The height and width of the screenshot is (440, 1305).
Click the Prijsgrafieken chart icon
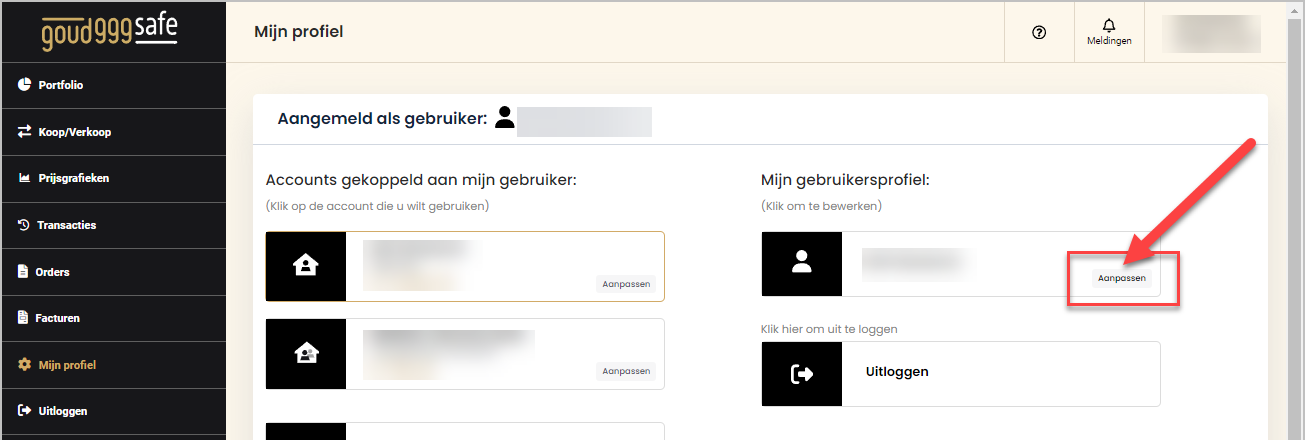[x=25, y=178]
